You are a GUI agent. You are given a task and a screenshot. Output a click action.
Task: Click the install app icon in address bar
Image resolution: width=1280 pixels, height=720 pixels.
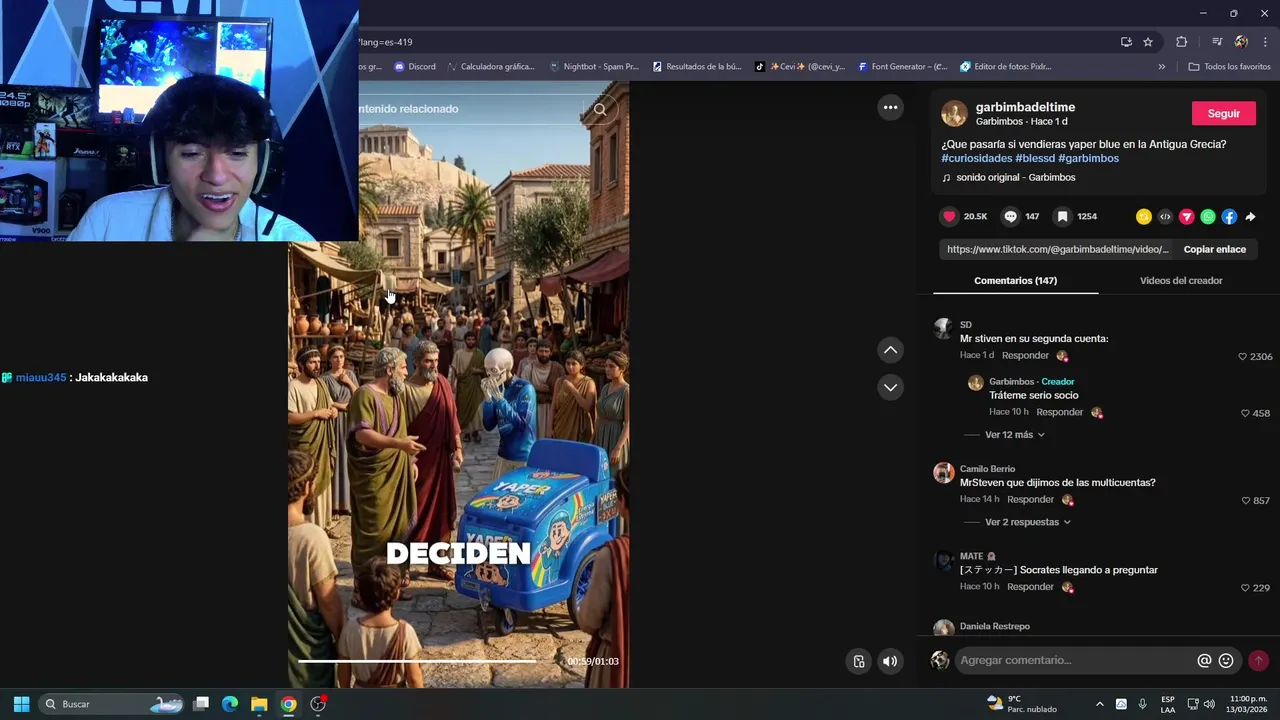pos(1126,42)
